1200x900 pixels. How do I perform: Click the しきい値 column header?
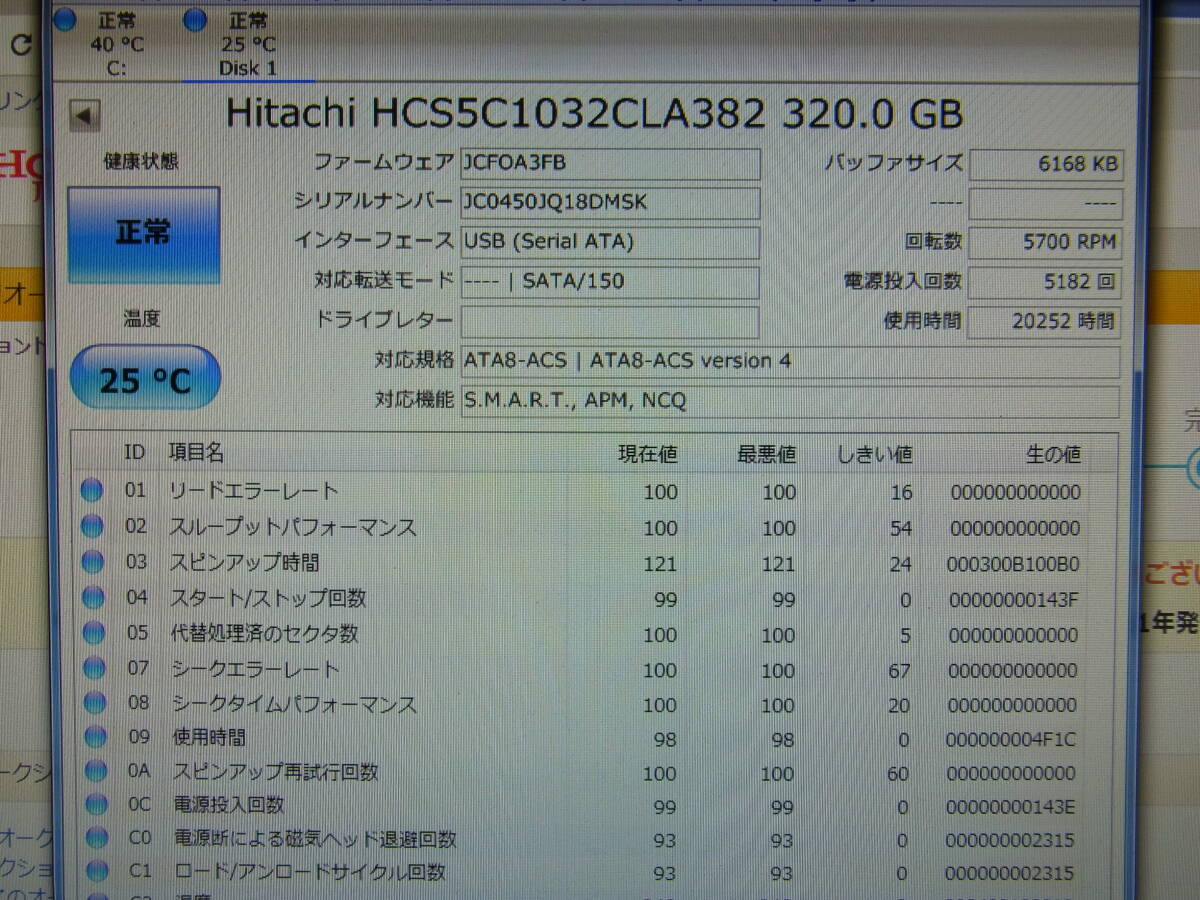click(x=875, y=454)
